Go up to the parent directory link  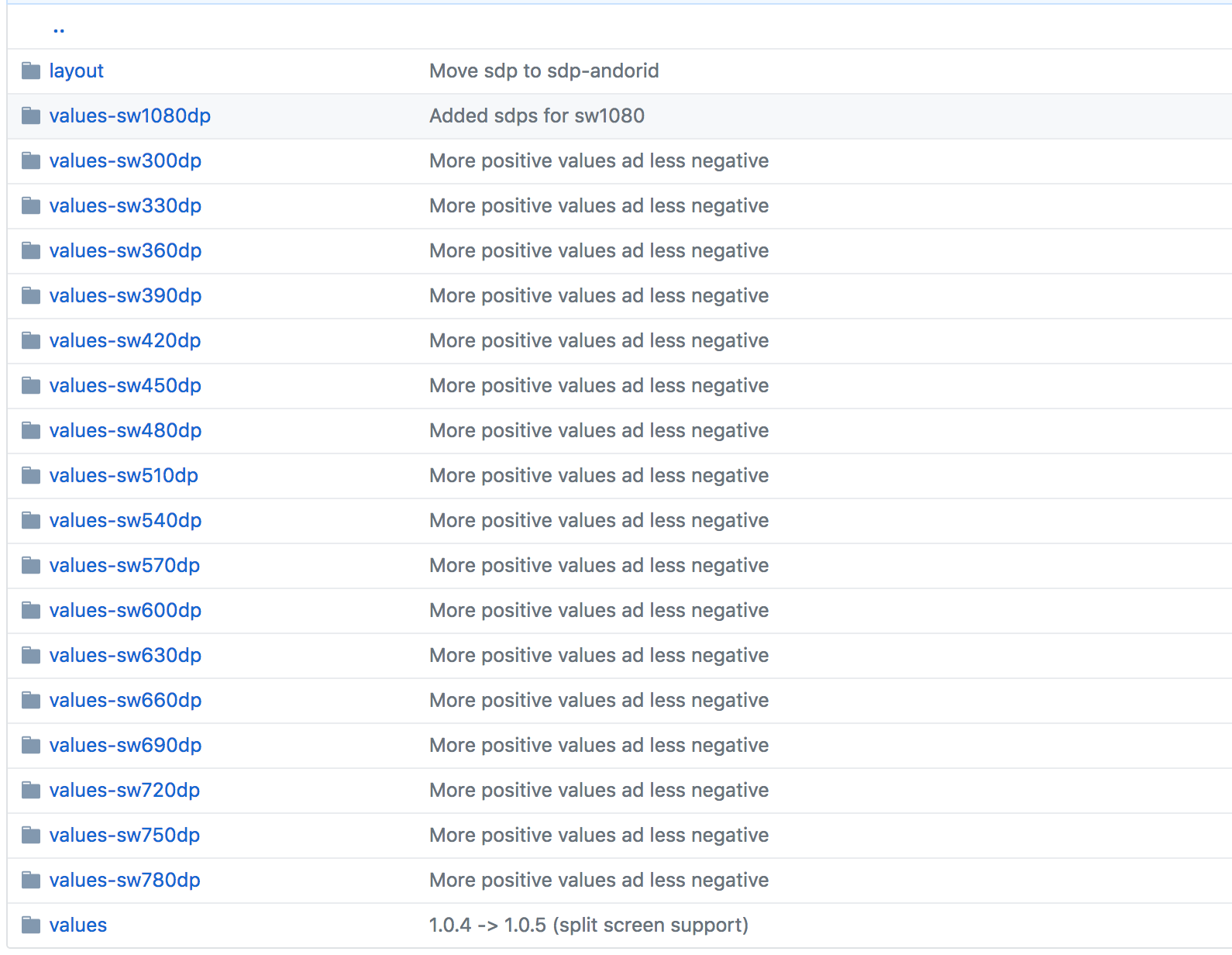pos(59,29)
